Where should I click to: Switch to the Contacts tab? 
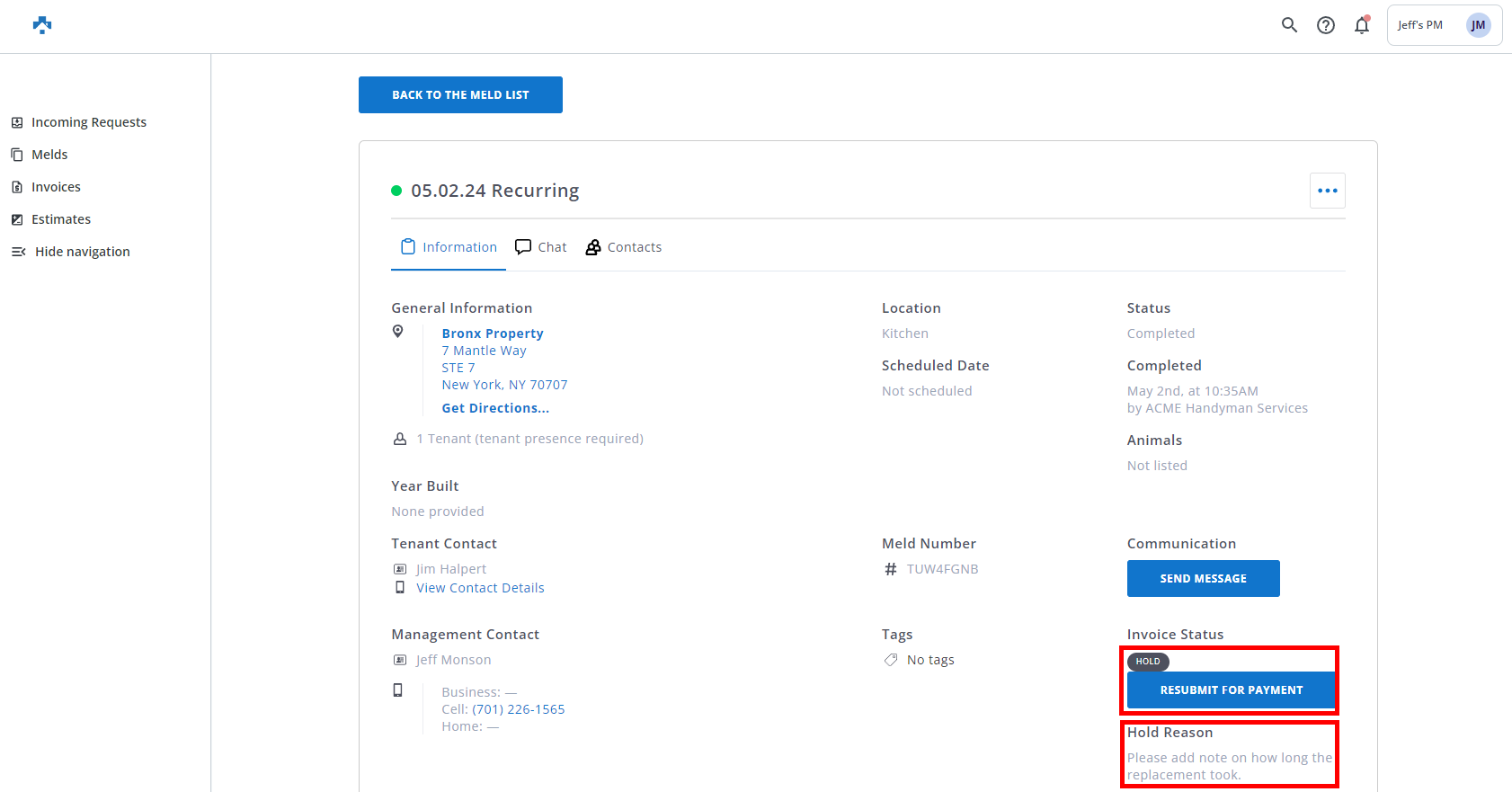tap(624, 247)
